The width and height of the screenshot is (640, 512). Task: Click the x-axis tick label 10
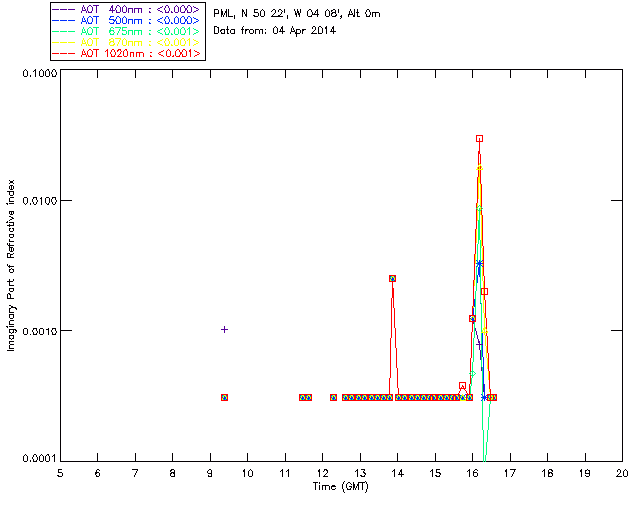[247, 473]
